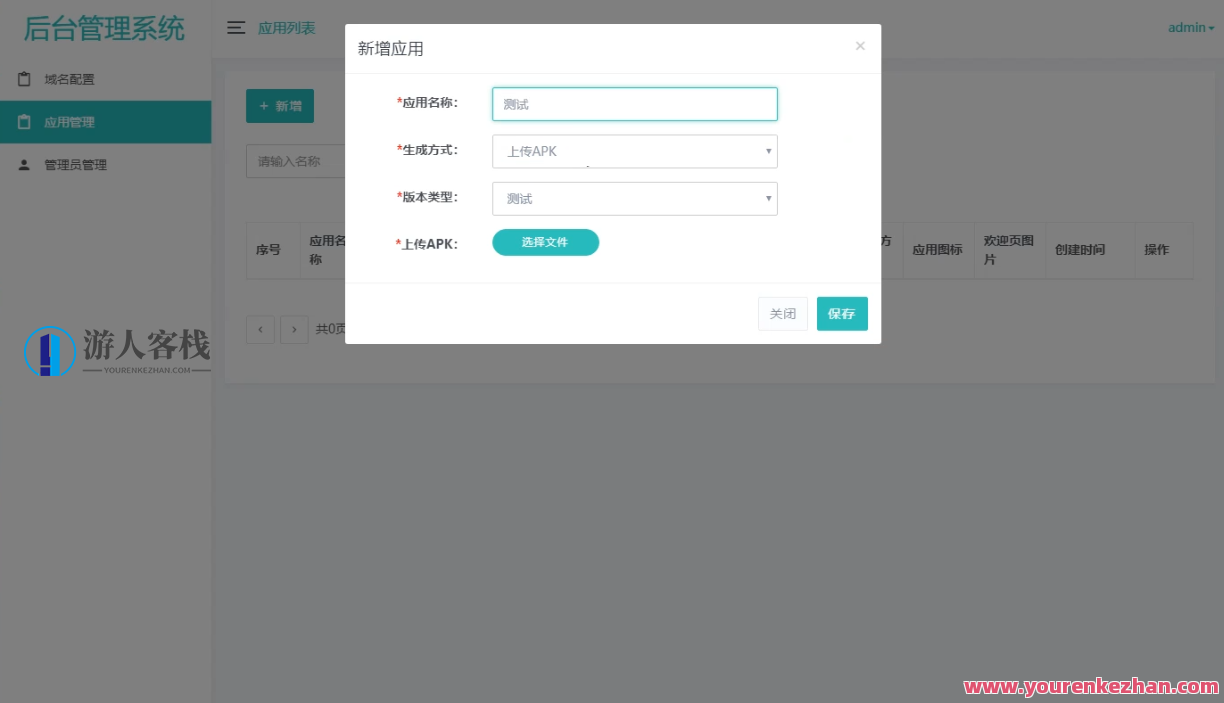The image size is (1224, 703).
Task: Click the 应用列表 menu item
Action: [285, 28]
